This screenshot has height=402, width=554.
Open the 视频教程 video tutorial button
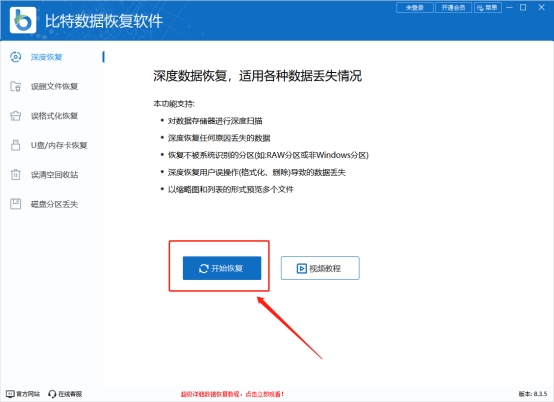point(320,268)
